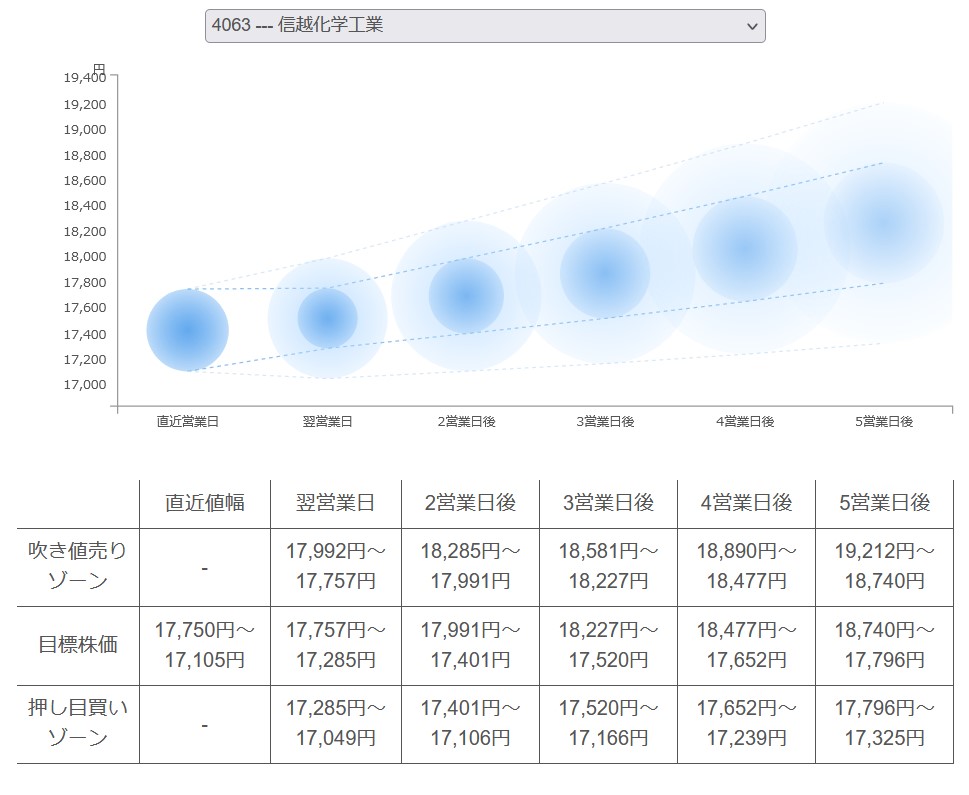Image resolution: width=969 pixels, height=795 pixels.
Task: Click x-axis label 4営業日後
Action: pyautogui.click(x=745, y=422)
